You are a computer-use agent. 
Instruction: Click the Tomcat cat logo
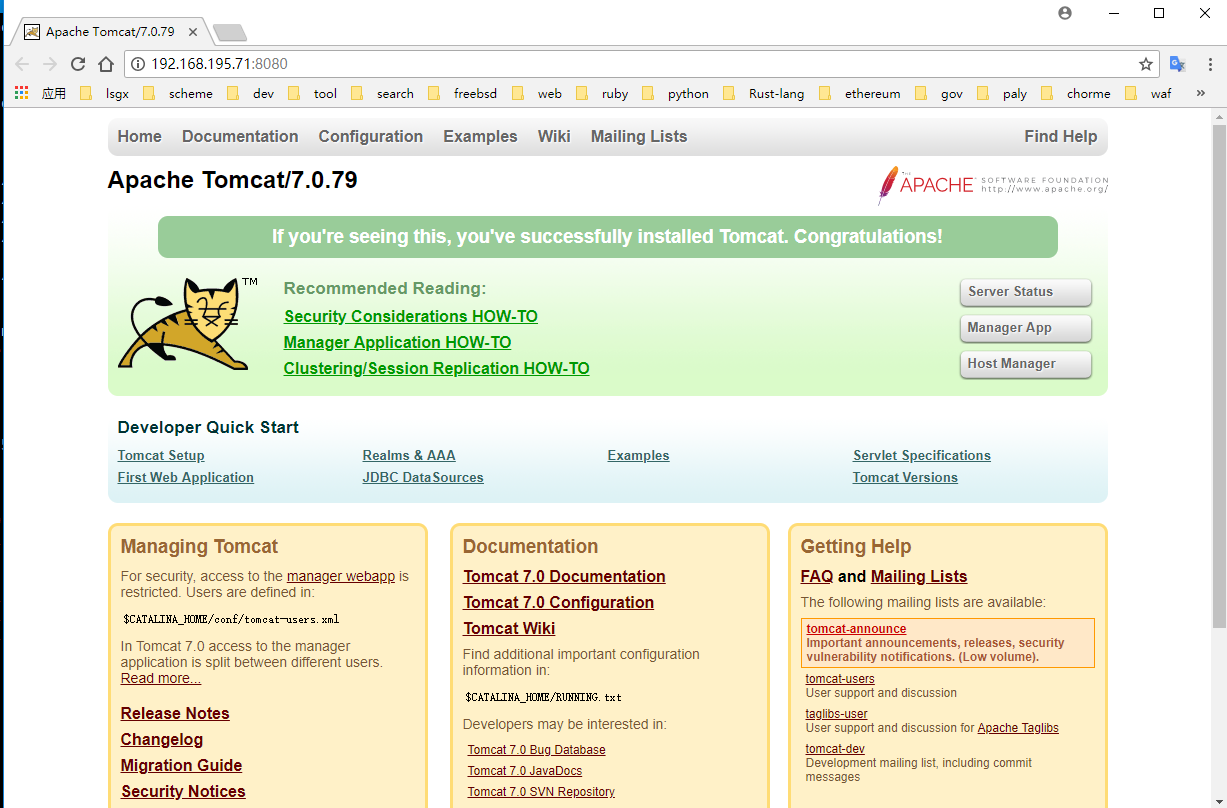(x=188, y=323)
